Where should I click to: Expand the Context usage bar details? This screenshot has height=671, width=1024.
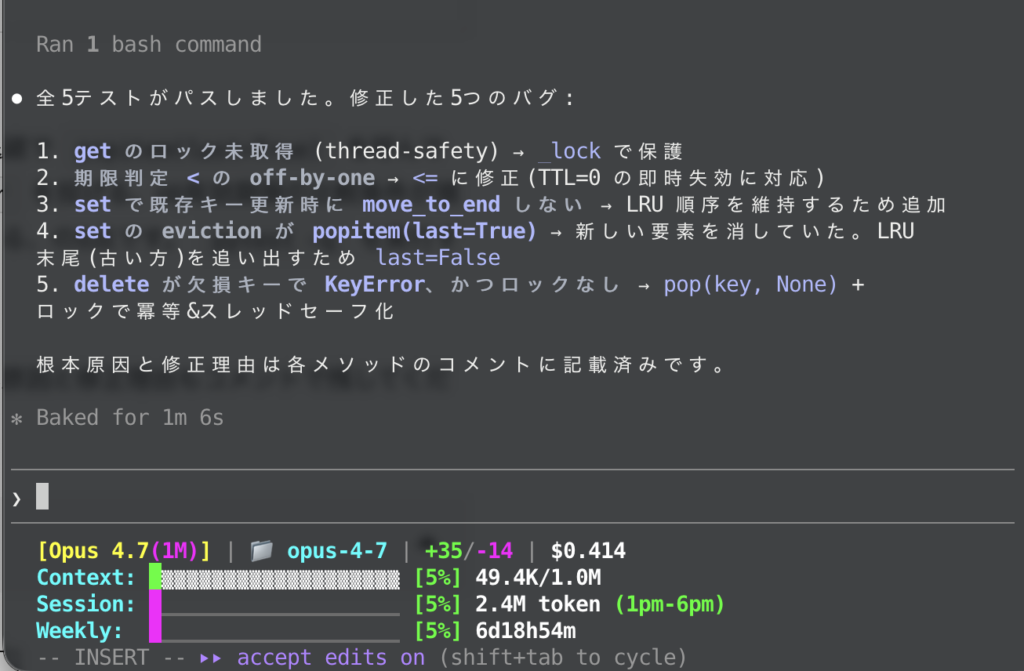click(x=275, y=577)
